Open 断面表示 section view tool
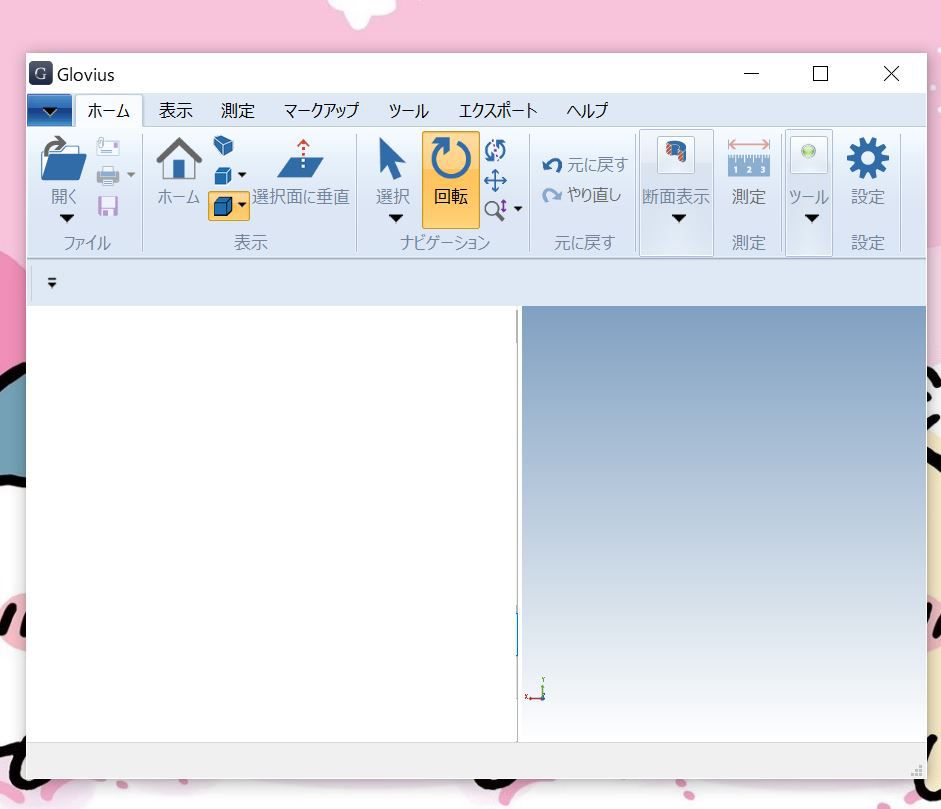 point(675,155)
